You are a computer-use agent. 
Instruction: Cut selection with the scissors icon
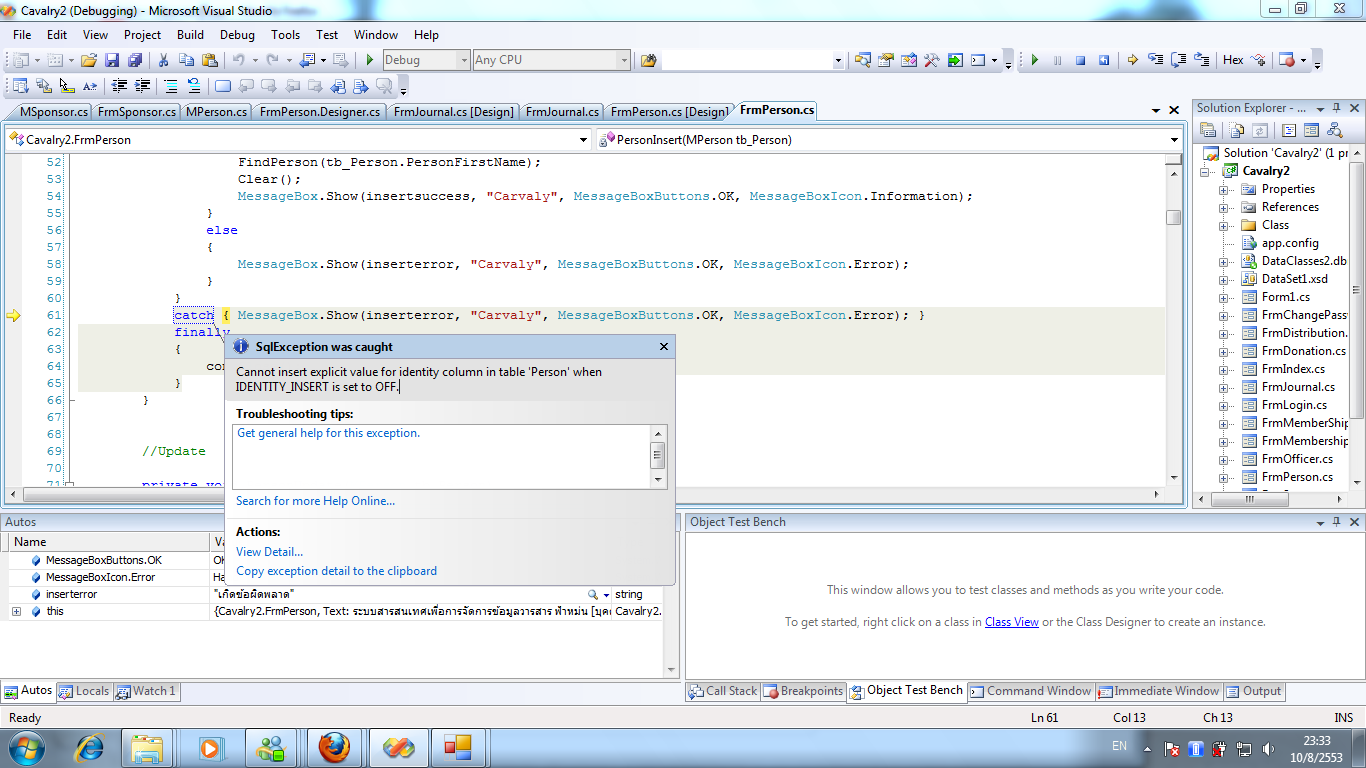pos(163,60)
